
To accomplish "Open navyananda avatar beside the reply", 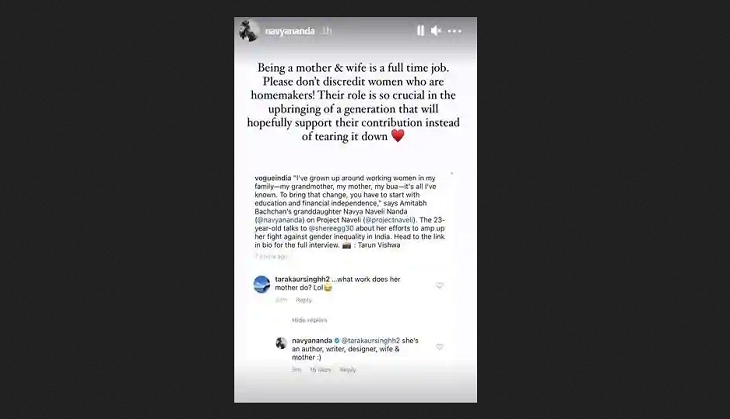I will point(281,343).
